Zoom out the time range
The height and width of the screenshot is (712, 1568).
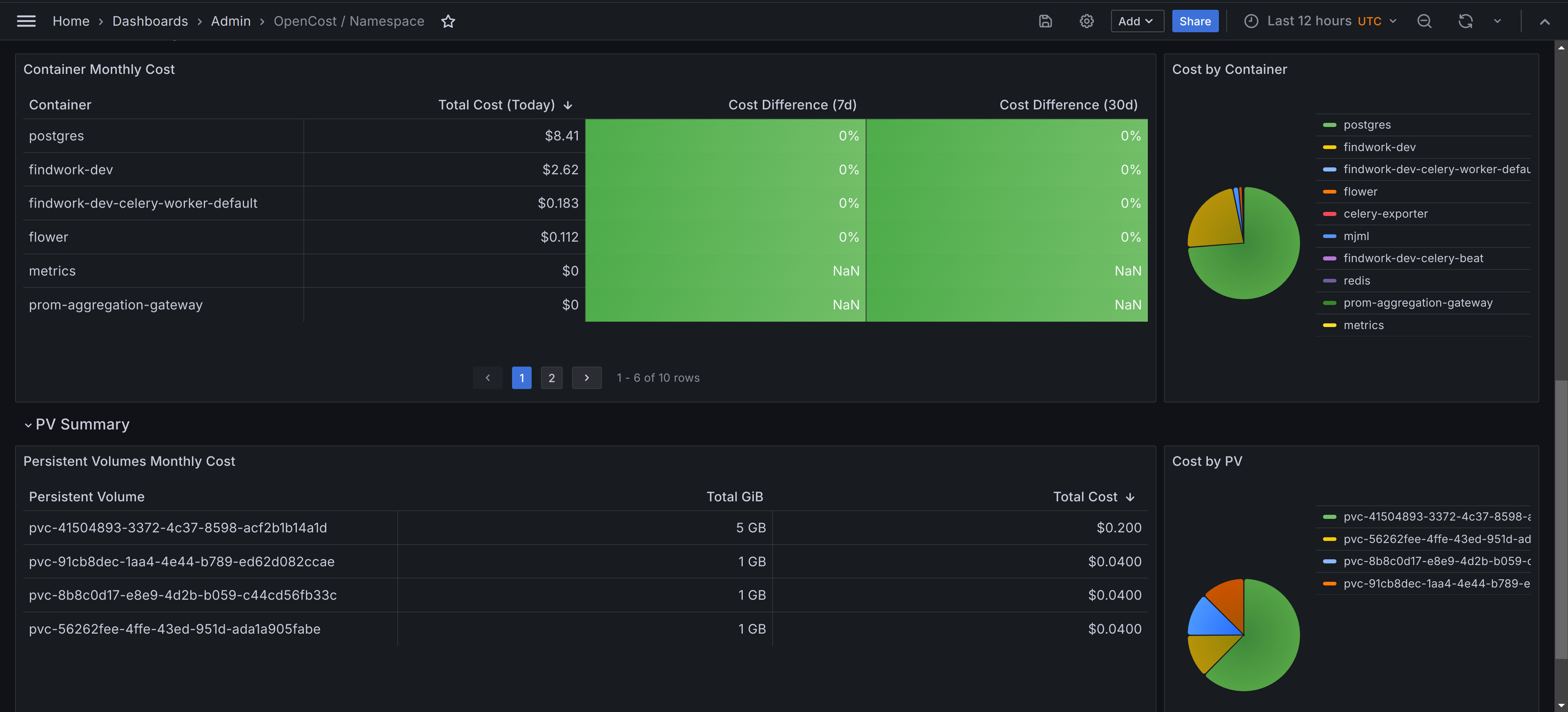pyautogui.click(x=1424, y=21)
